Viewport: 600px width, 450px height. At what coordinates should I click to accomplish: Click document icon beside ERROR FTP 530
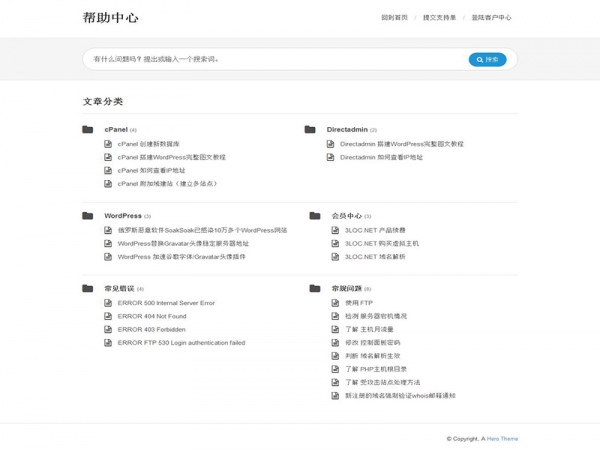(108, 342)
